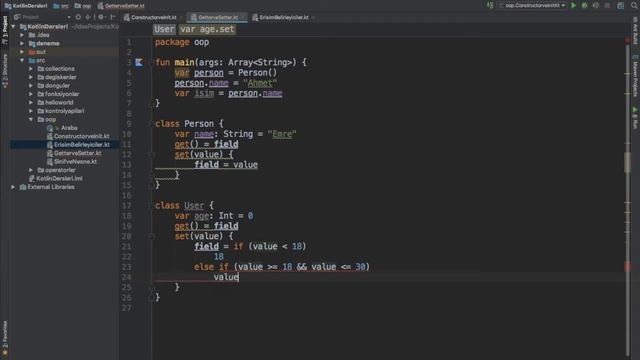Click the scroll-from-source target icon in the Project panel
The width and height of the screenshot is (640, 360).
[x=78, y=17]
